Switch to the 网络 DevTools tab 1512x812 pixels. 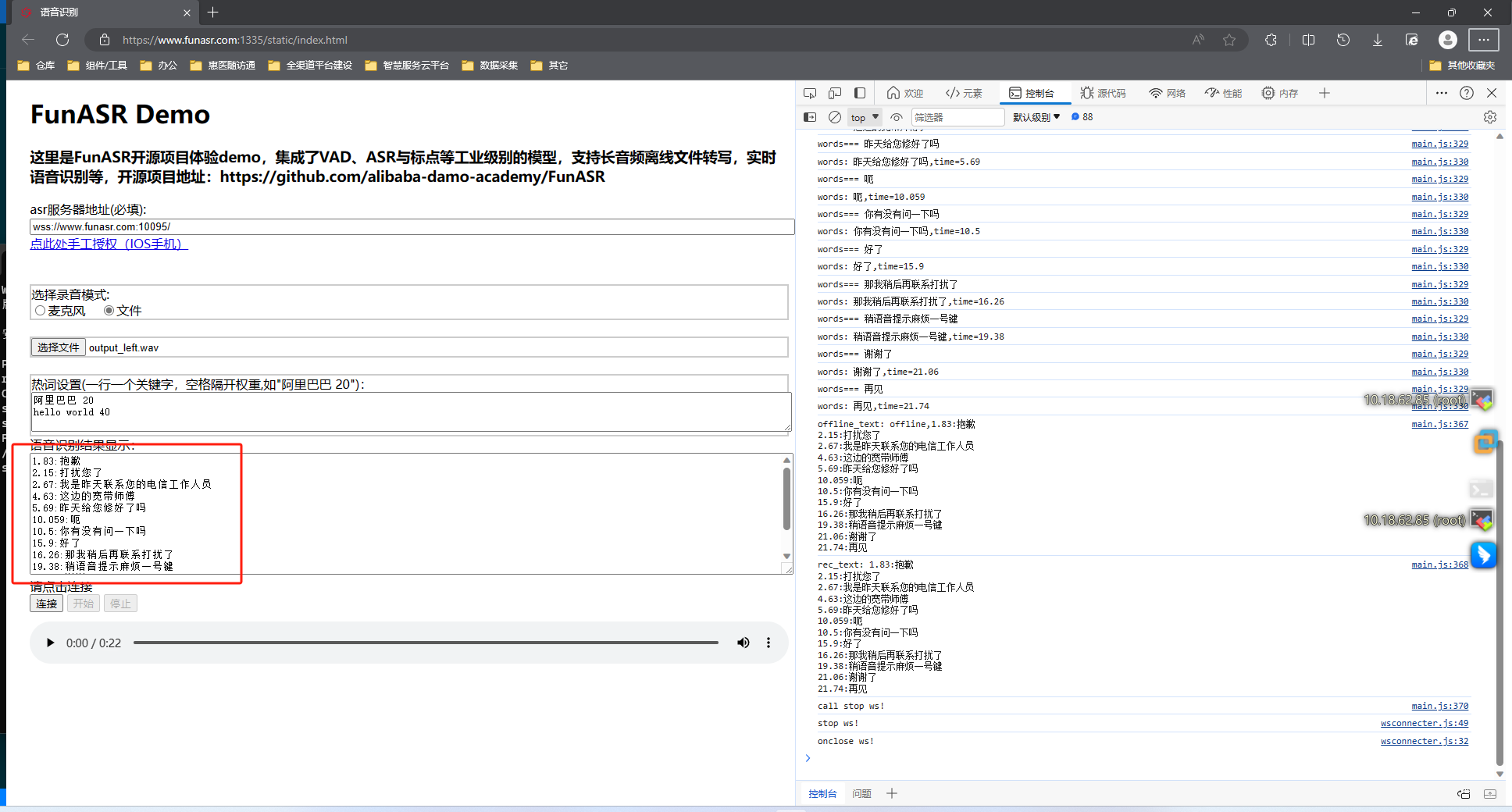(1167, 93)
